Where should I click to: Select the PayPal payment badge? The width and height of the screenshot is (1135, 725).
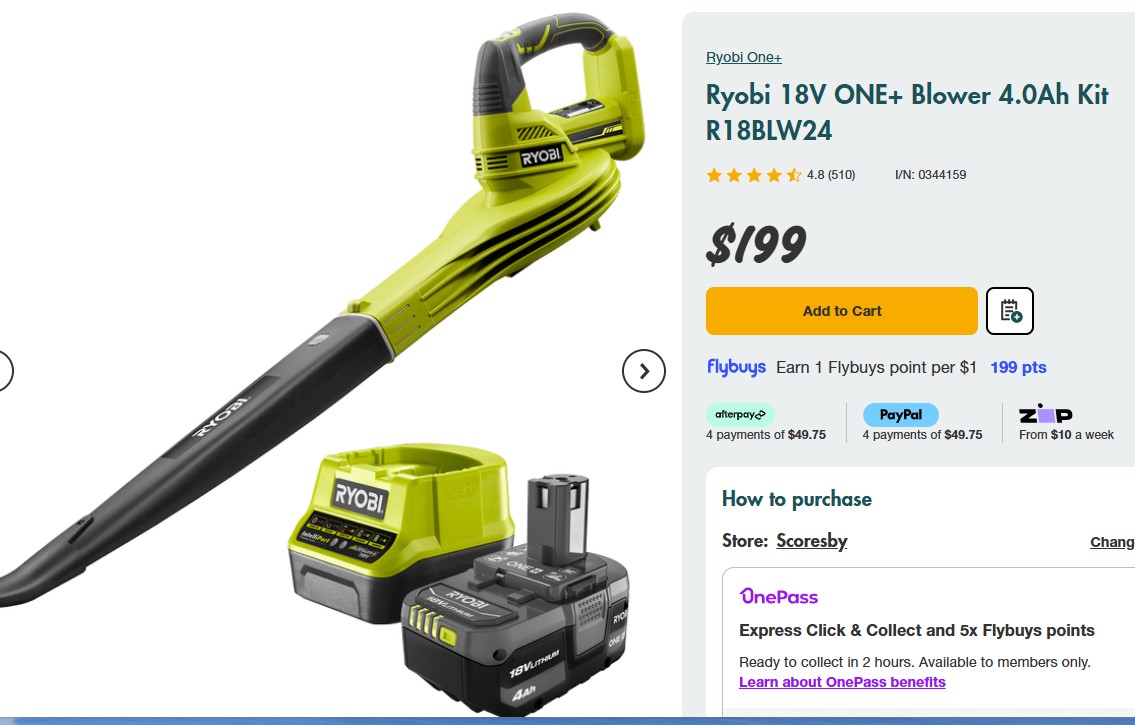900,415
